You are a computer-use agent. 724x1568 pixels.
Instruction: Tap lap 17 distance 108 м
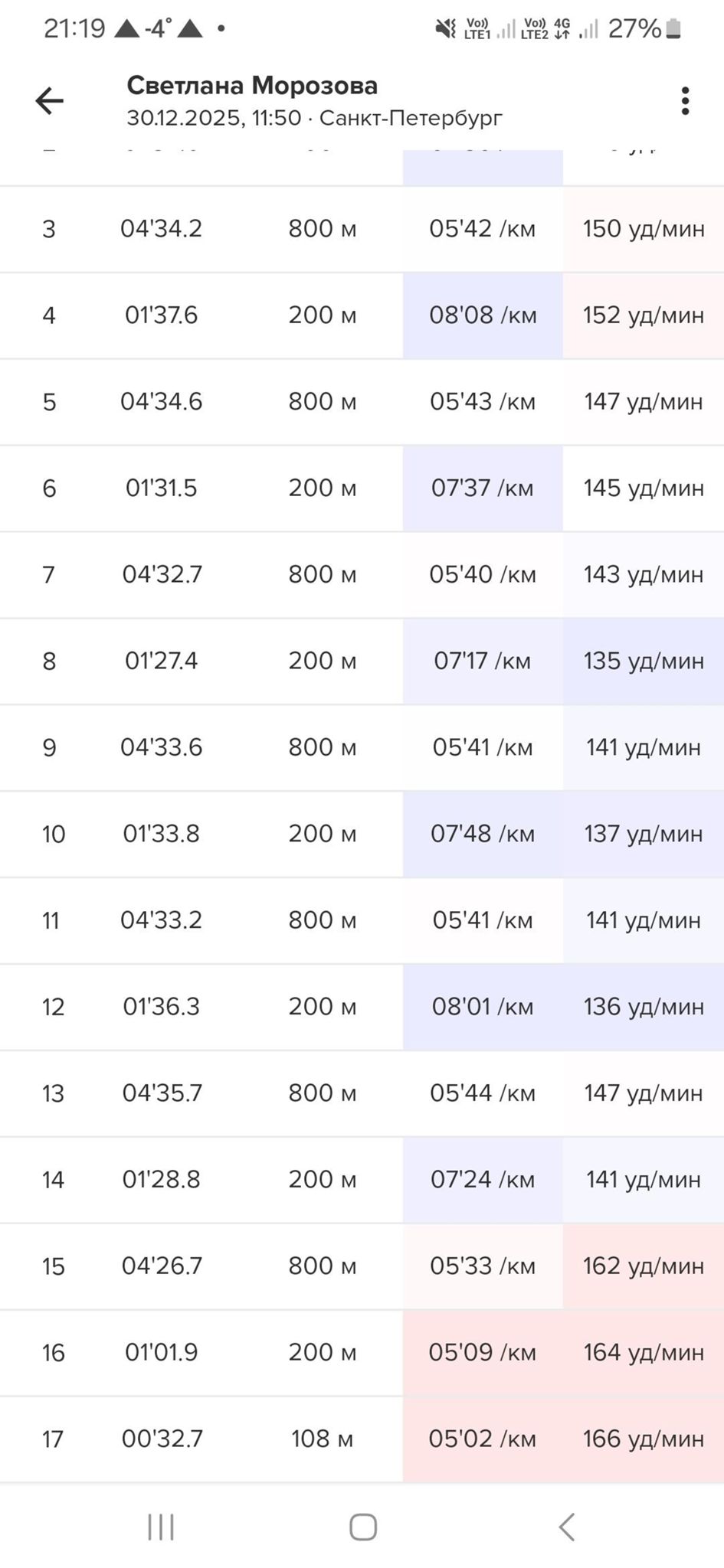[x=322, y=1439]
